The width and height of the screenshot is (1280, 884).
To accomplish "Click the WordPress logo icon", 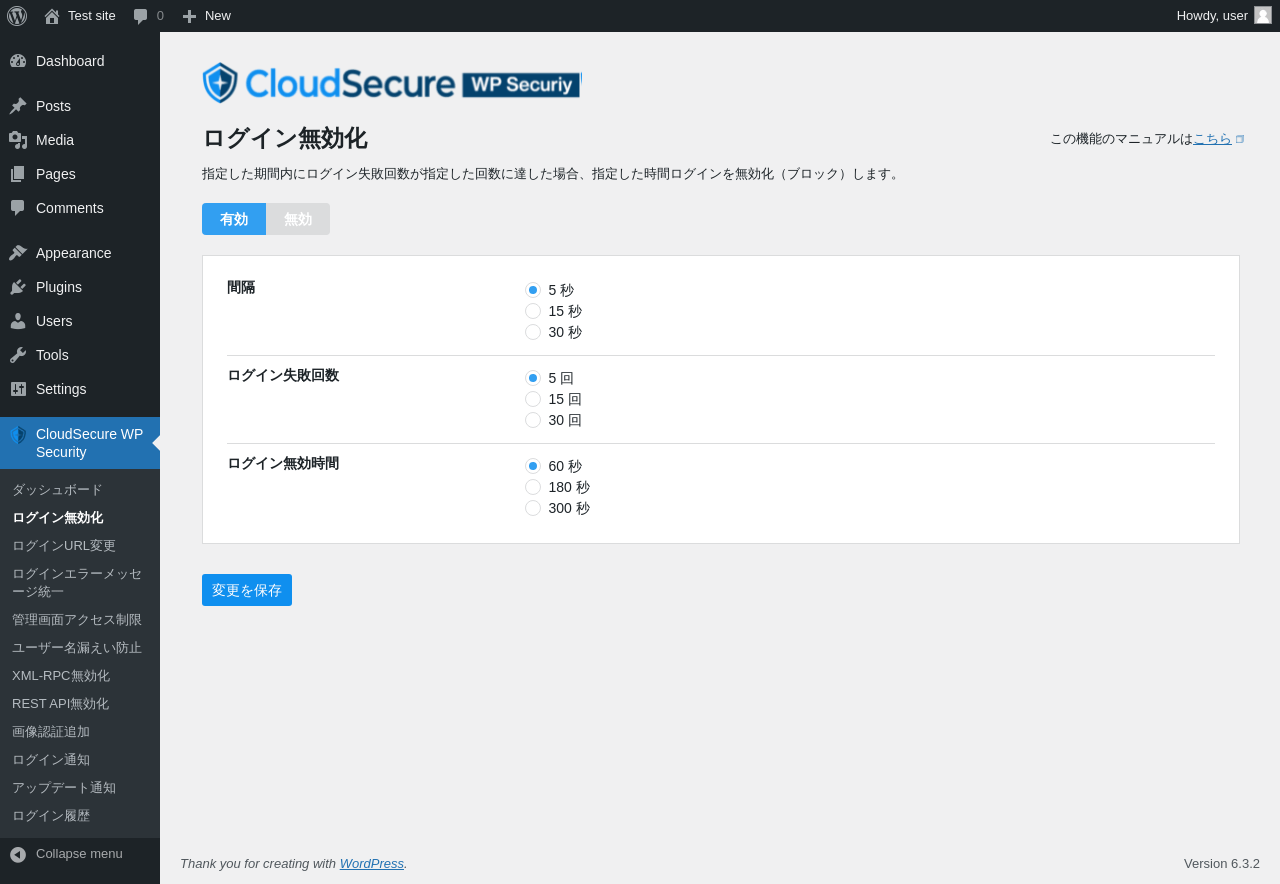I will pyautogui.click(x=17, y=16).
